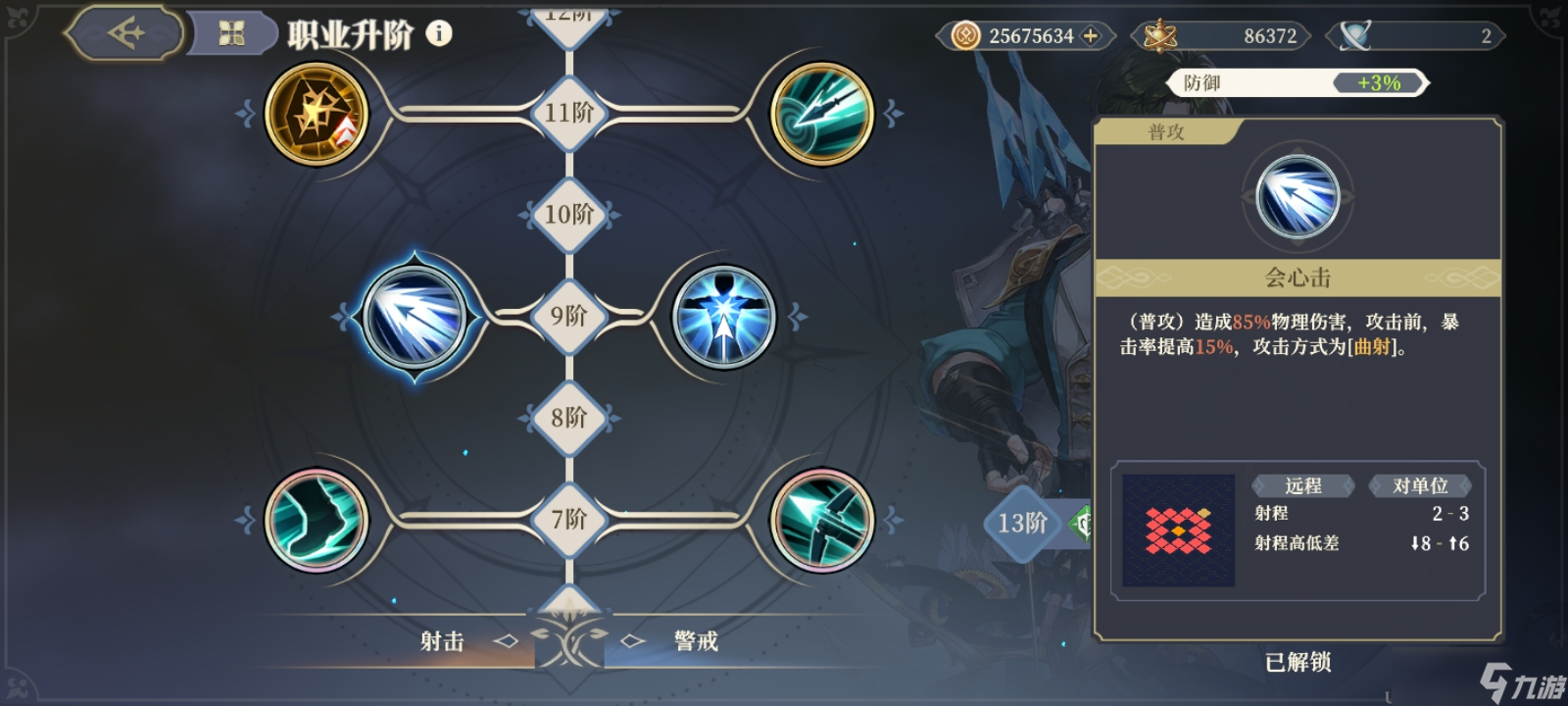The image size is (1568, 706).
Task: Select the teal arrow skill at 11阶 right
Action: 821,114
